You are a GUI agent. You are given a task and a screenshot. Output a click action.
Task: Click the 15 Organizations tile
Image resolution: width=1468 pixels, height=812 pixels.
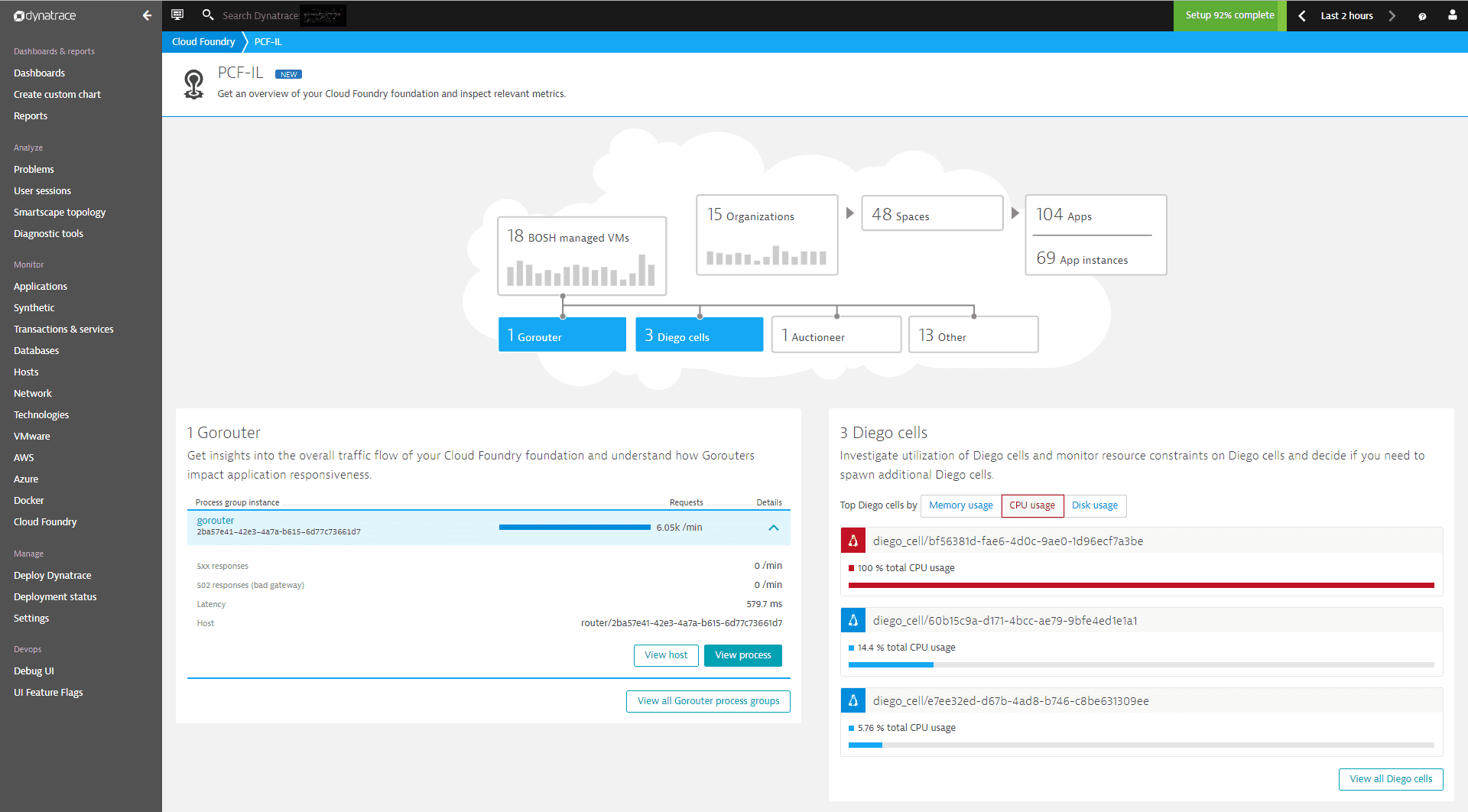(x=767, y=235)
